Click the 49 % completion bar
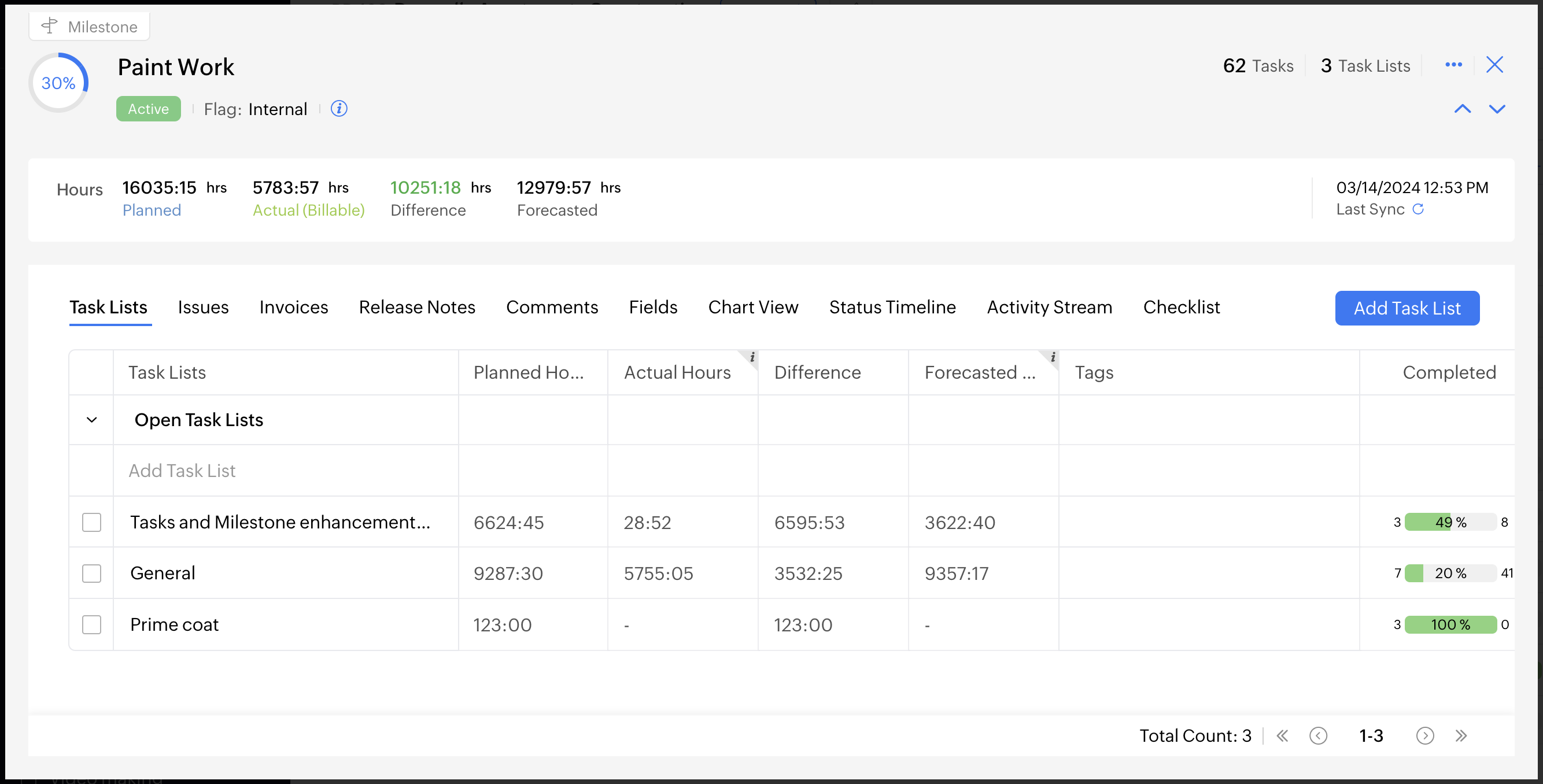Viewport: 1543px width, 784px height. [x=1450, y=522]
